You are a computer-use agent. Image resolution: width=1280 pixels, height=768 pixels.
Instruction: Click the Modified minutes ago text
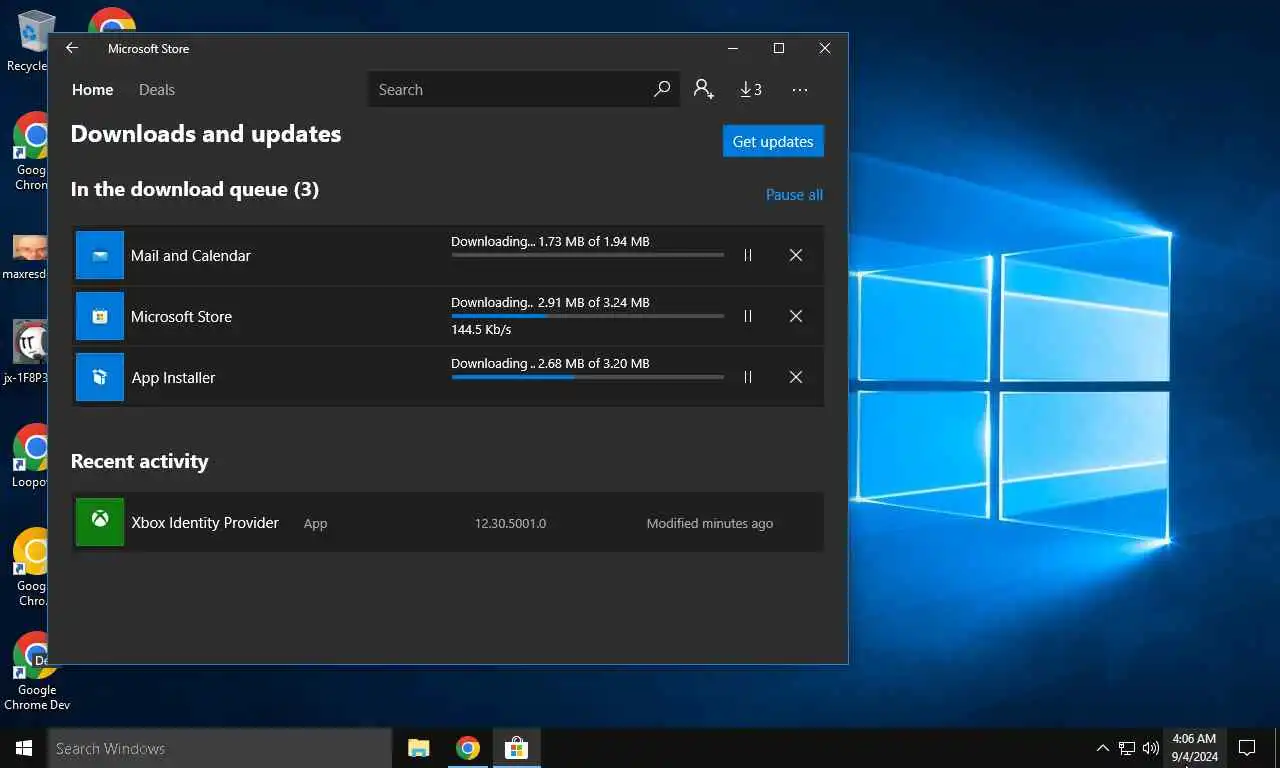710,523
